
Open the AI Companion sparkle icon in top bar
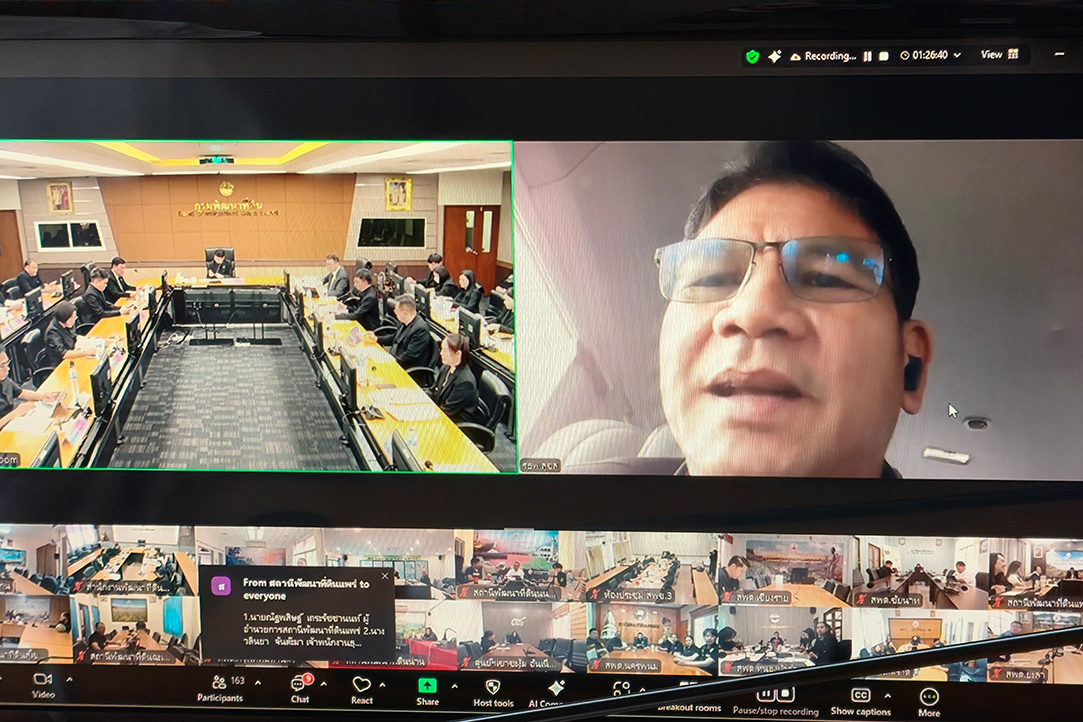click(774, 57)
